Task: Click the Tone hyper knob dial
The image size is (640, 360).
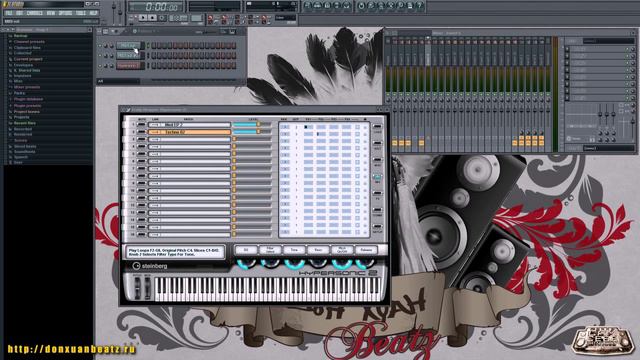Action: 294,263
